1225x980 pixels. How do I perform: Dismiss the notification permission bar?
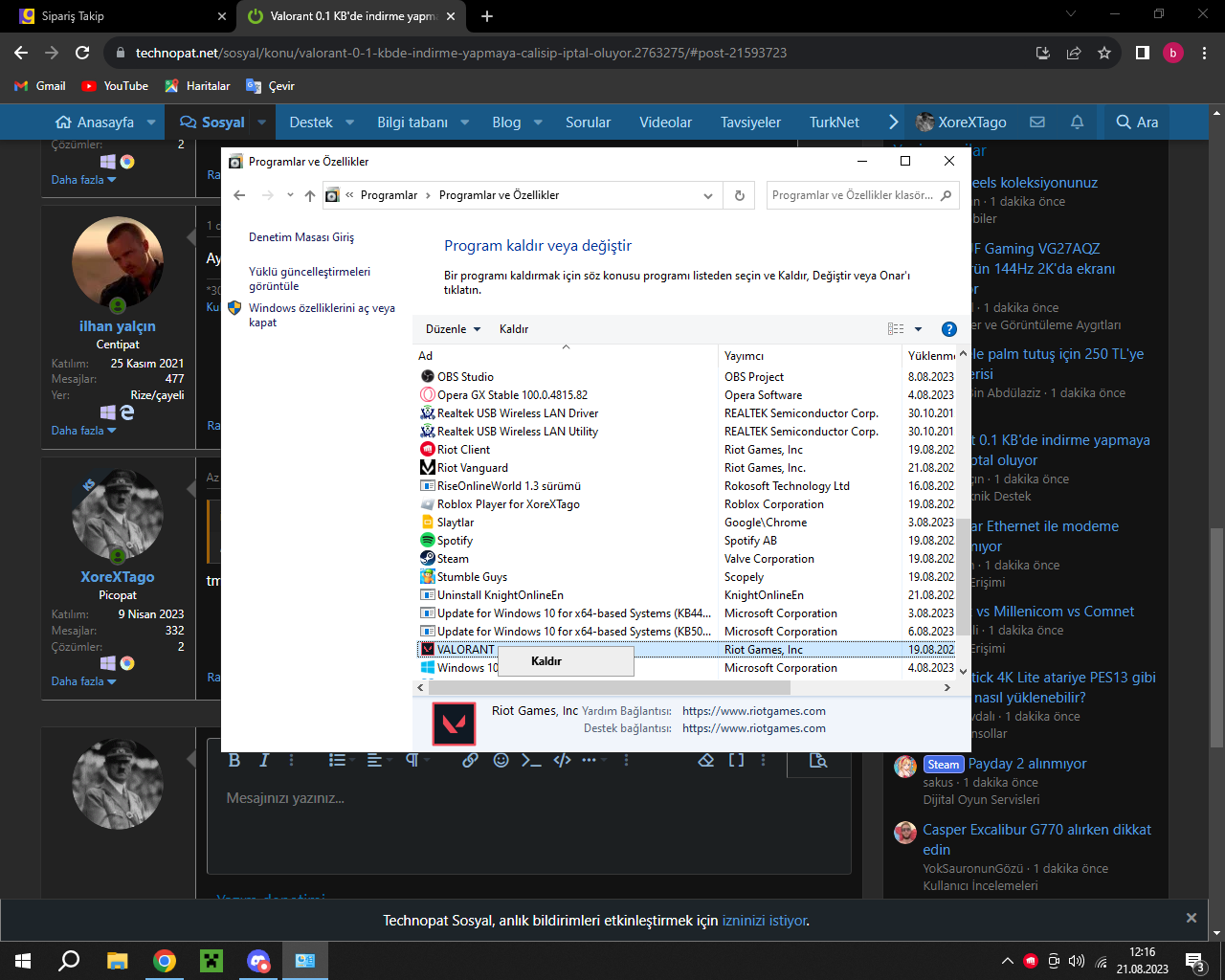point(1192,918)
